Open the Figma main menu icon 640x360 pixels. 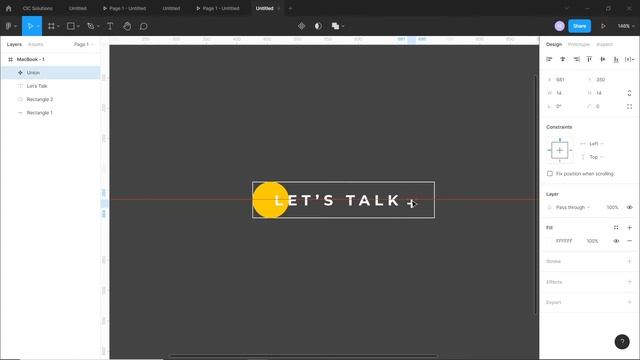[x=9, y=26]
